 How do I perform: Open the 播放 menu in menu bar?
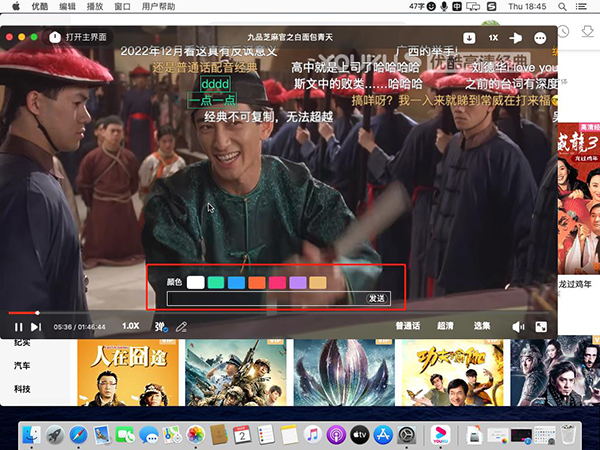pyautogui.click(x=95, y=6)
